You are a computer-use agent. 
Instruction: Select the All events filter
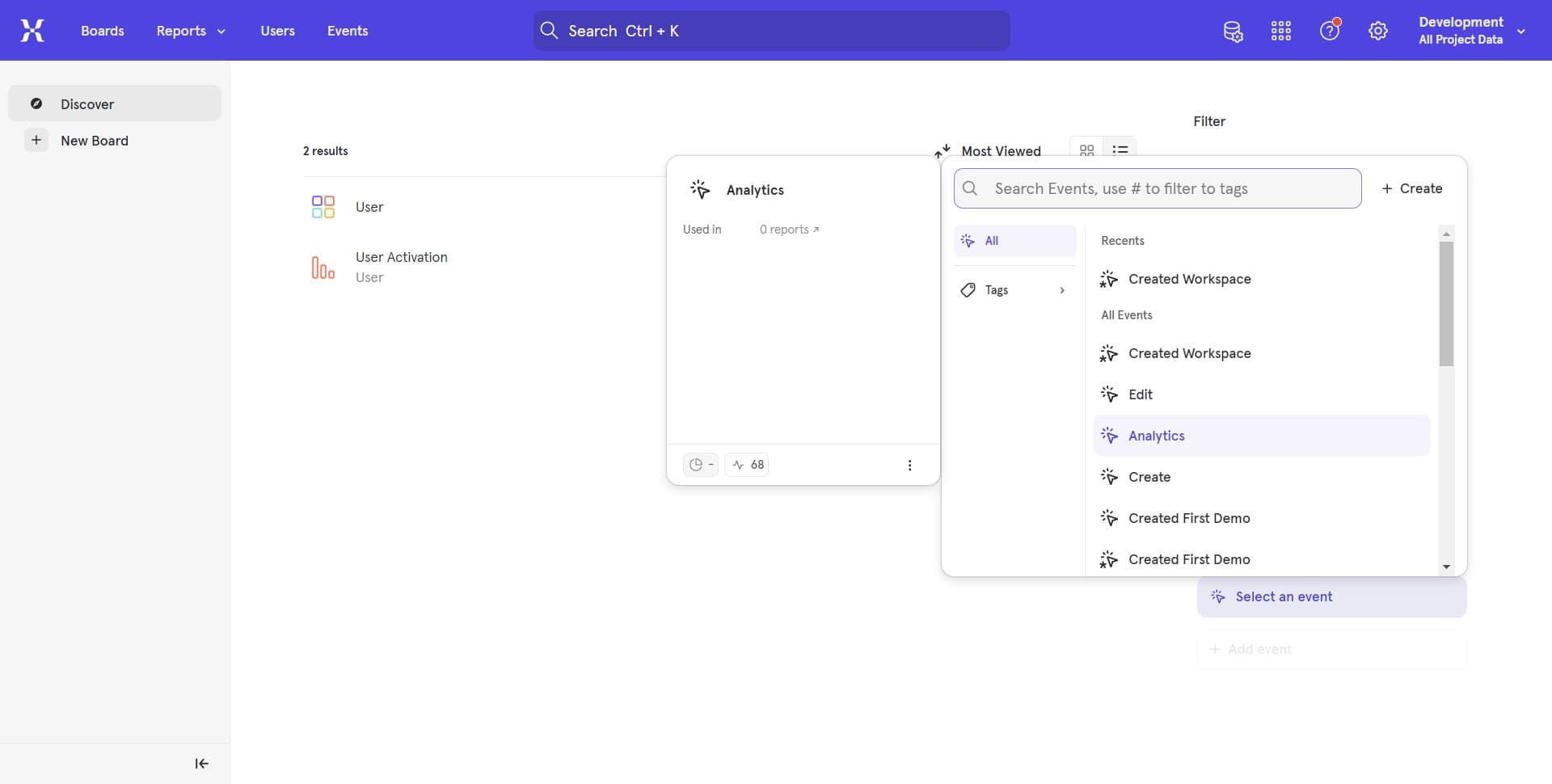point(1014,241)
